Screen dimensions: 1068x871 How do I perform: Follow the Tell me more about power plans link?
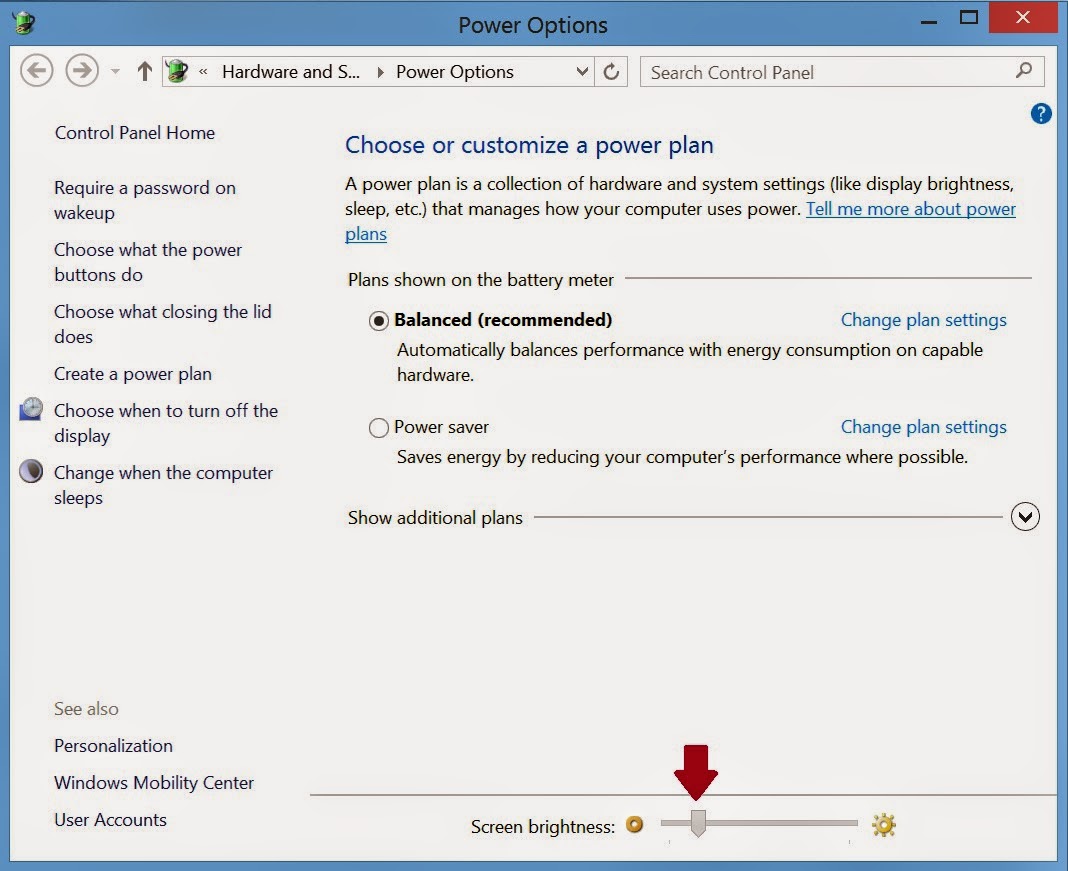tap(911, 209)
